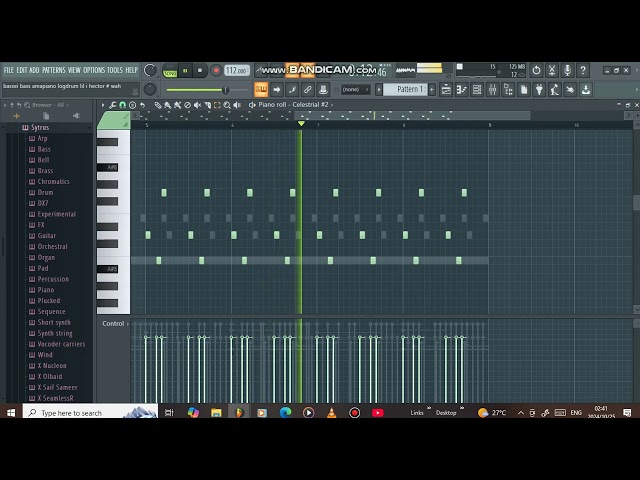
Task: Open the Pattern 1 selector
Action: click(405, 89)
